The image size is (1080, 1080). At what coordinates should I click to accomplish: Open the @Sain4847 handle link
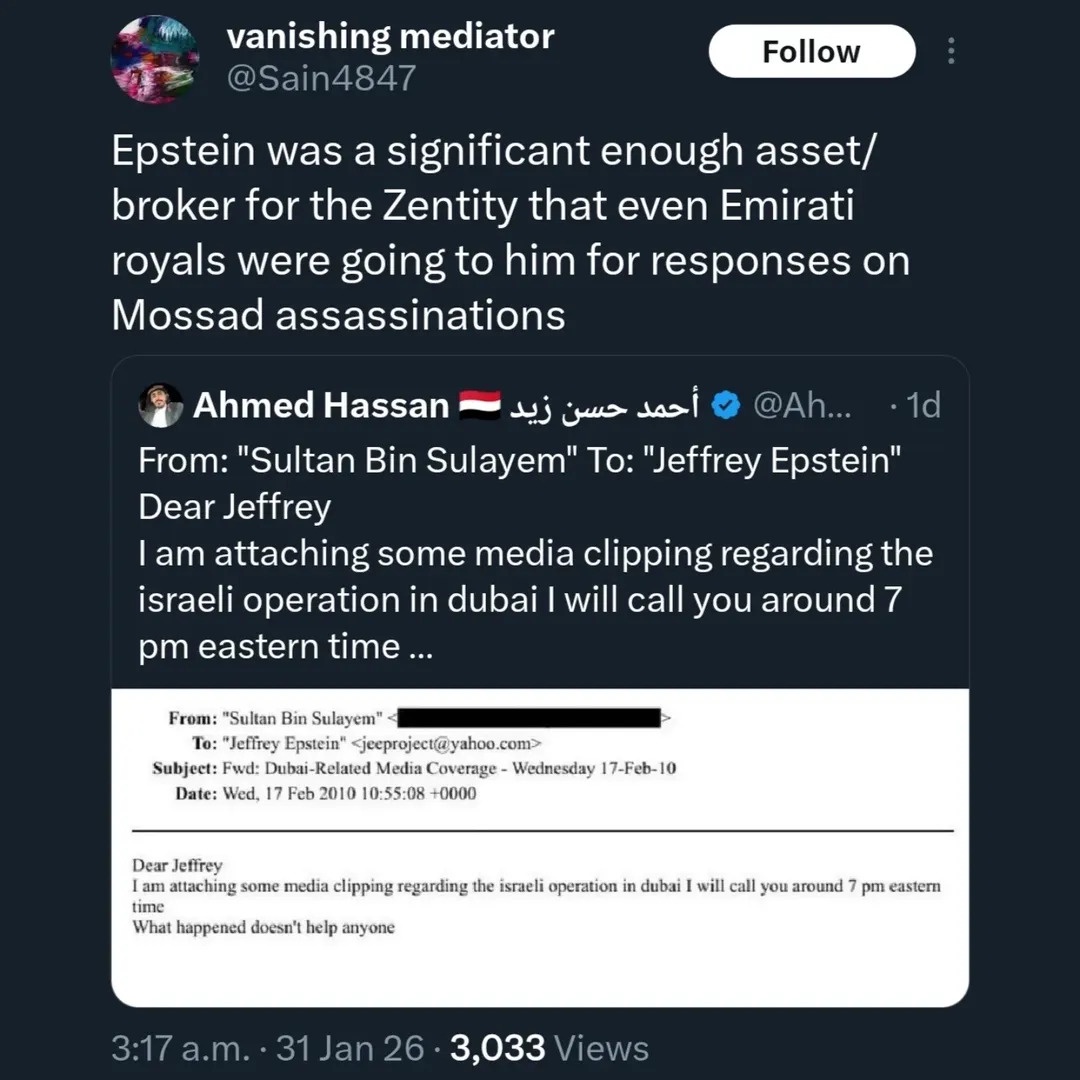pyautogui.click(x=321, y=78)
